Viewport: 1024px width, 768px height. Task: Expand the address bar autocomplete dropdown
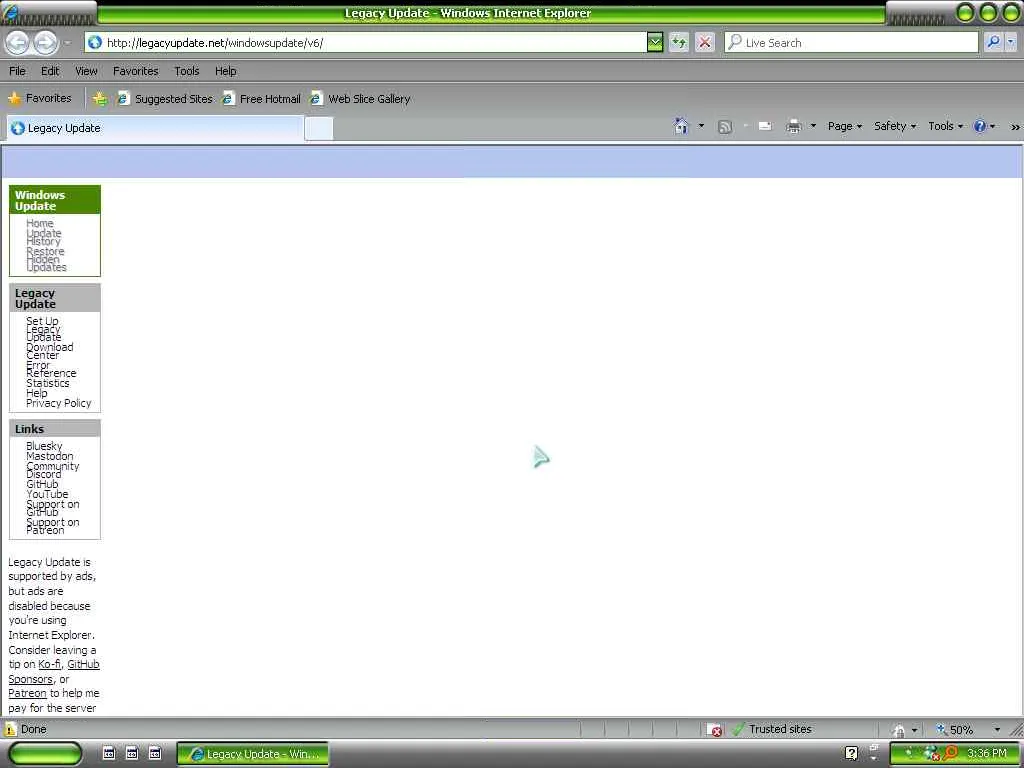(x=654, y=42)
